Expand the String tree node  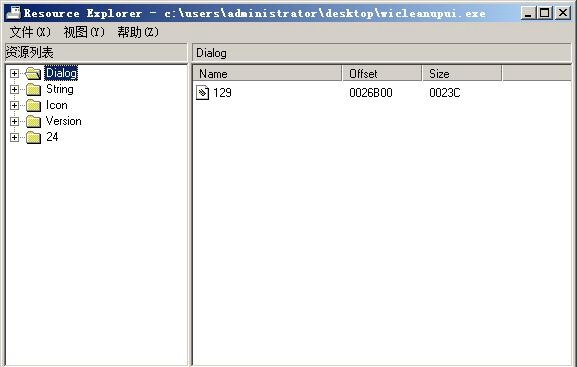[14, 89]
